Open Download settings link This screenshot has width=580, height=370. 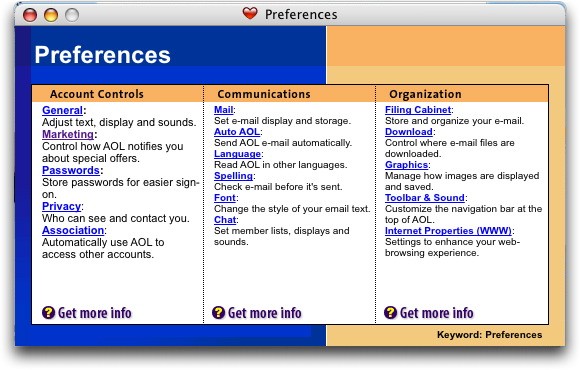click(x=409, y=132)
